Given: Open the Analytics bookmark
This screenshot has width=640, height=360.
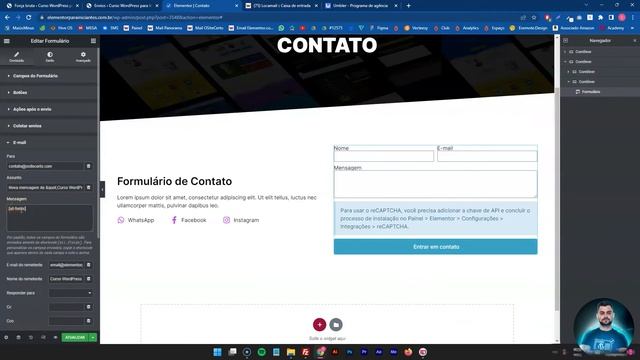Looking at the screenshot, I should coord(467,28).
